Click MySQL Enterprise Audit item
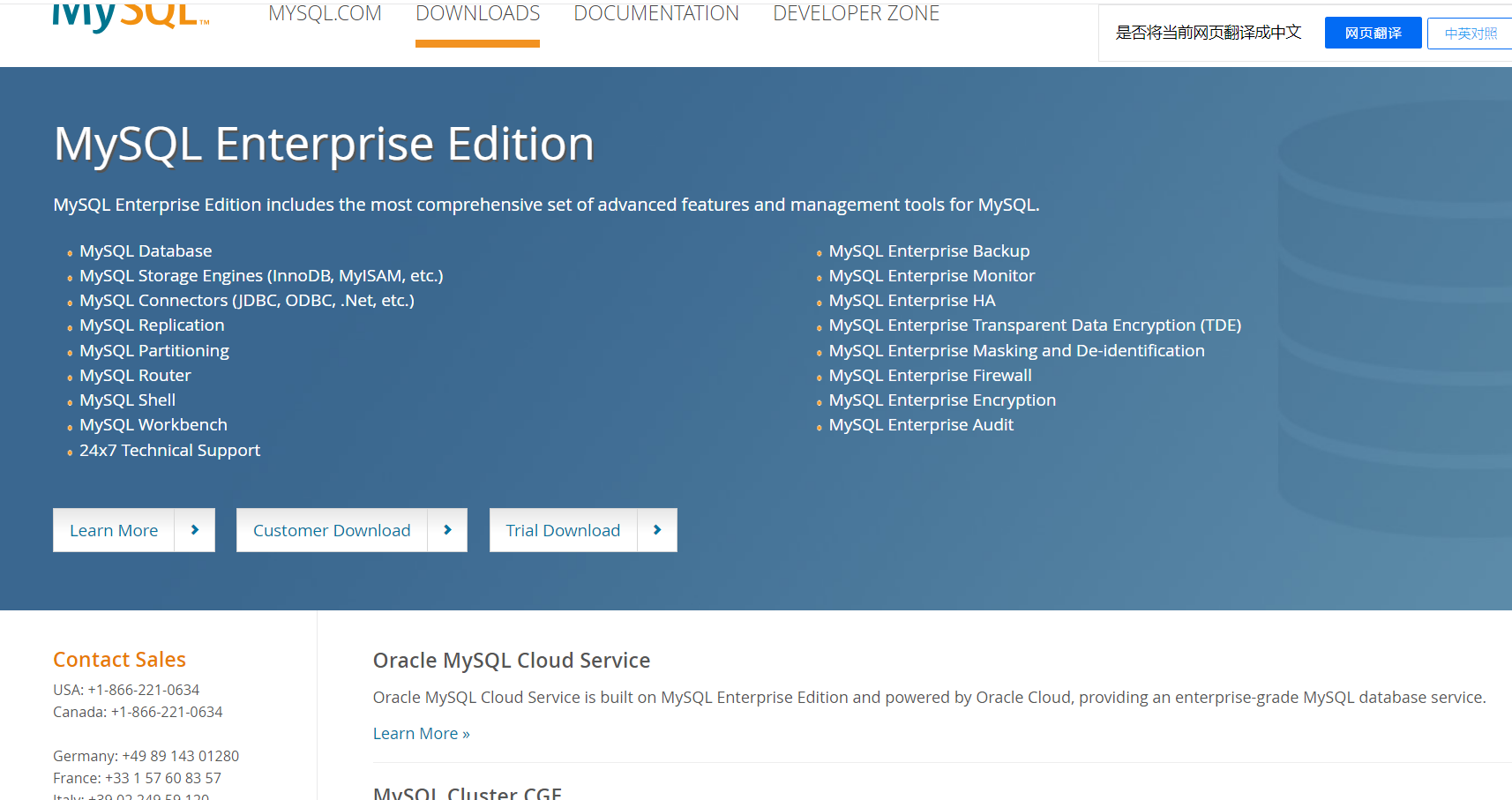Image resolution: width=1512 pixels, height=800 pixels. point(921,424)
